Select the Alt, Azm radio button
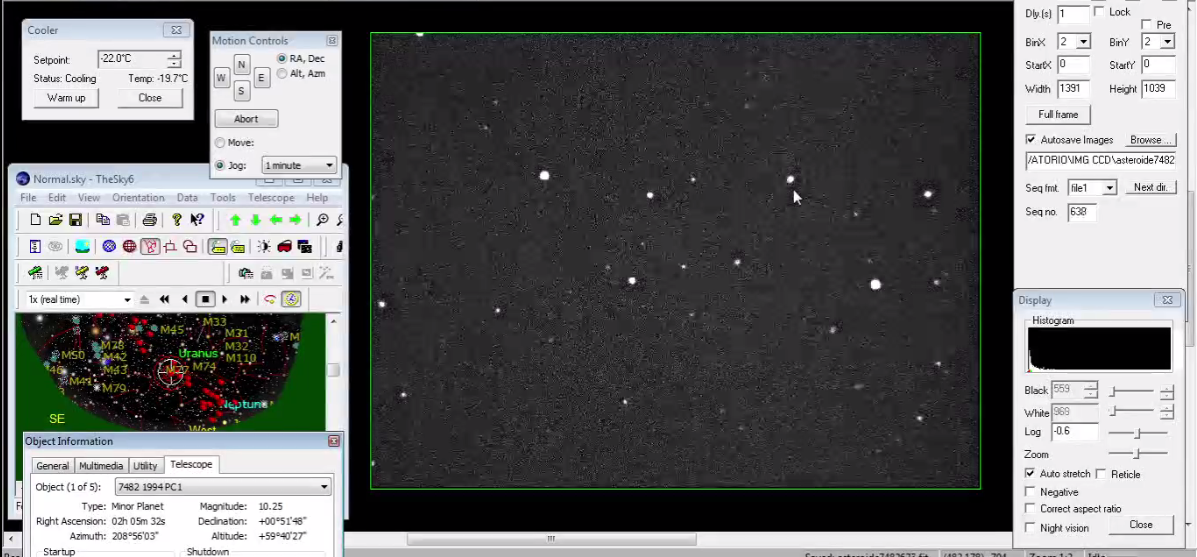 click(x=283, y=74)
